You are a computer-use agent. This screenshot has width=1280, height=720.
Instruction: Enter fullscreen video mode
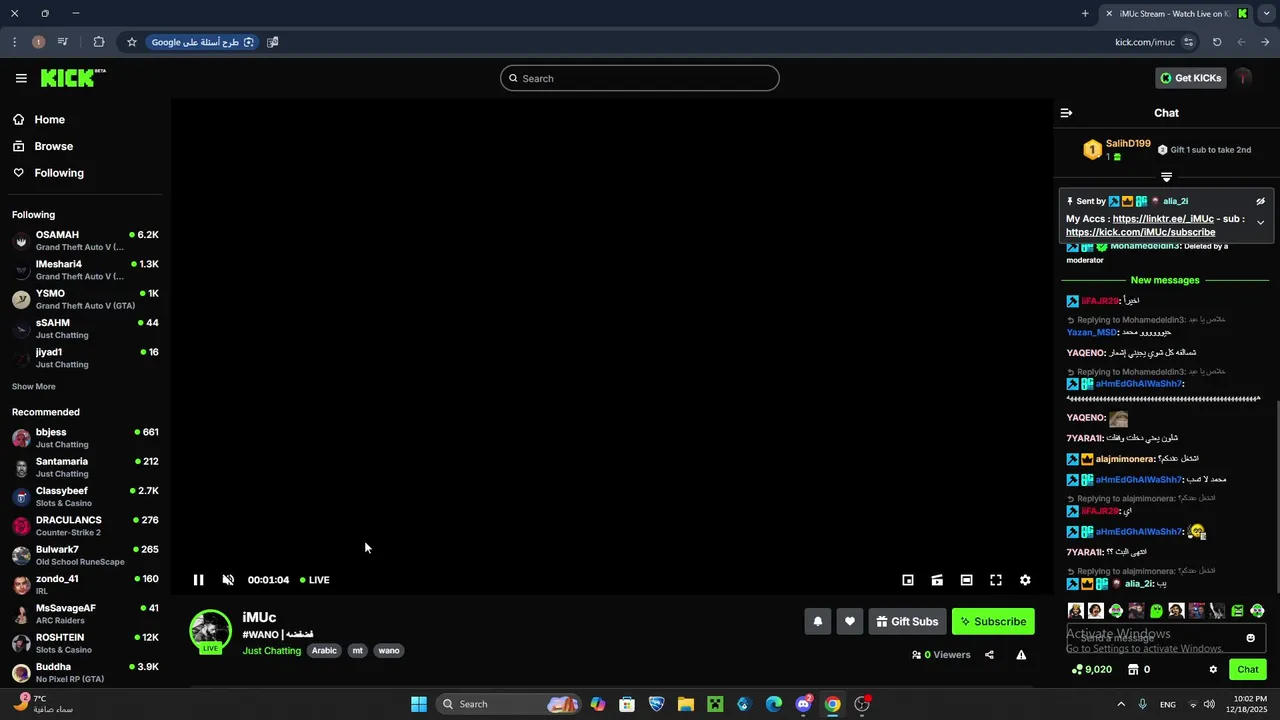pos(996,580)
